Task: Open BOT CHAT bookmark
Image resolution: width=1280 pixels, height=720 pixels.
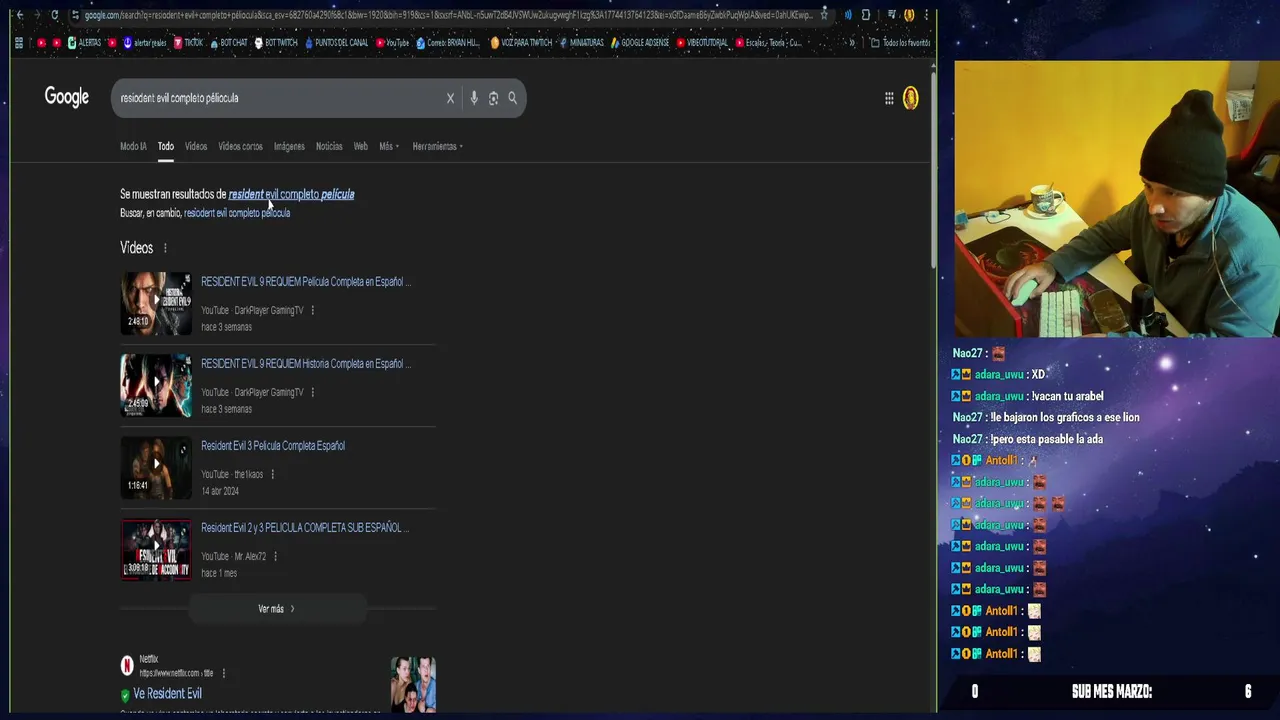Action: pyautogui.click(x=228, y=43)
